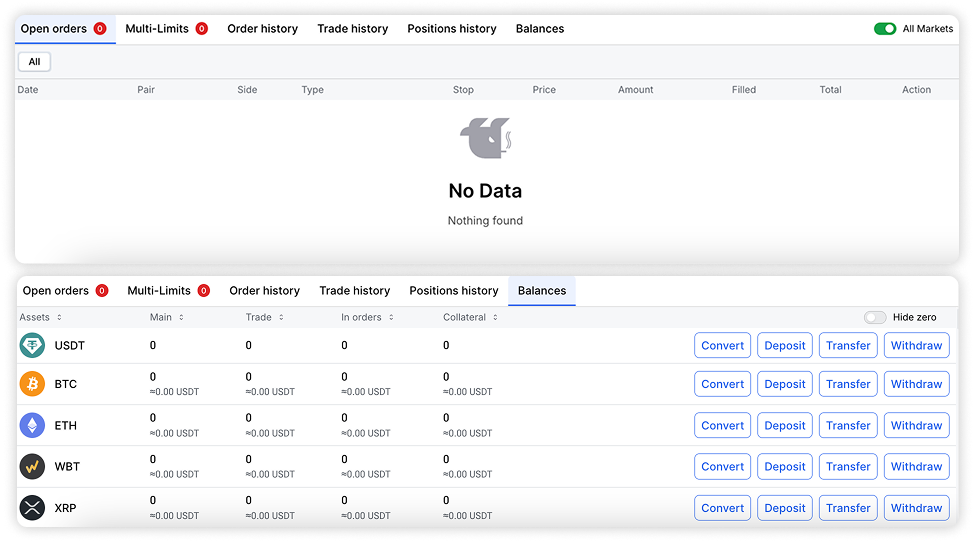The image size is (974, 542).
Task: Enable the Hide zero toggle
Action: (876, 317)
